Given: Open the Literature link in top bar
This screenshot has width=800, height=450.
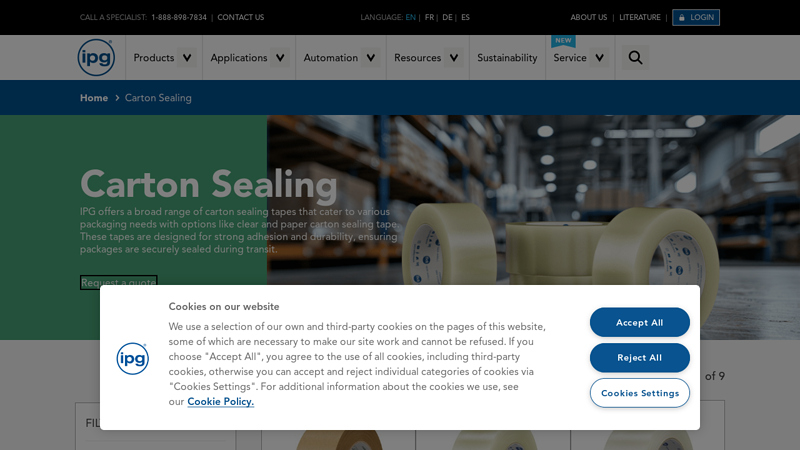Looking at the screenshot, I should 640,18.
